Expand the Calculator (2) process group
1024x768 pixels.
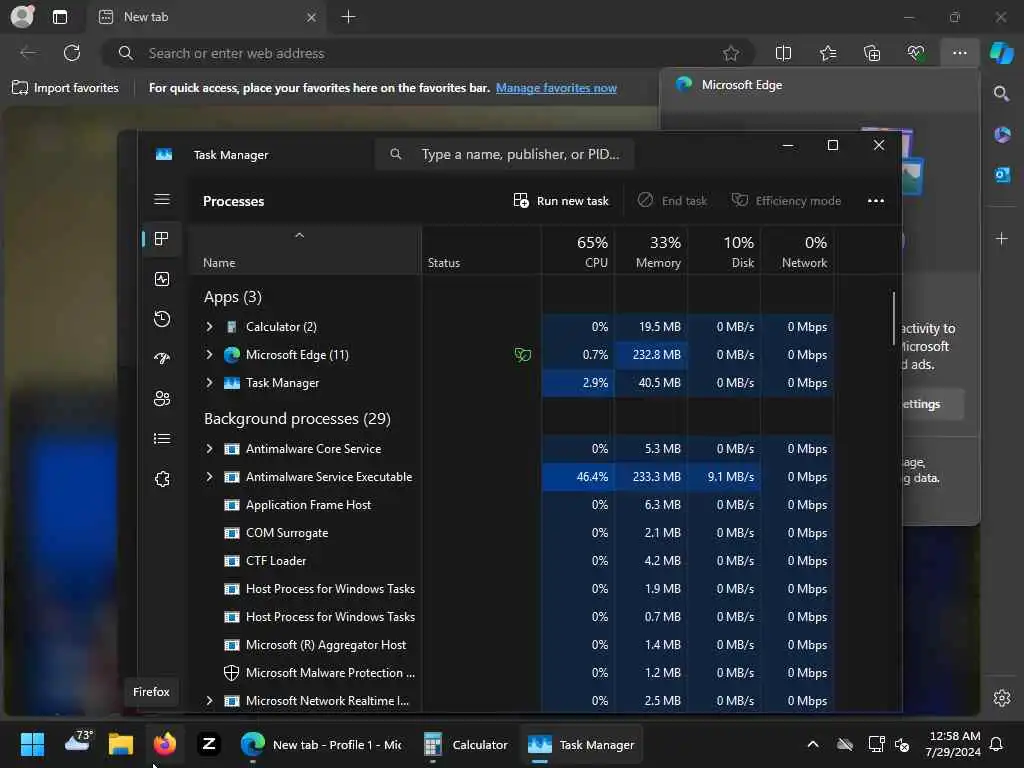point(209,327)
